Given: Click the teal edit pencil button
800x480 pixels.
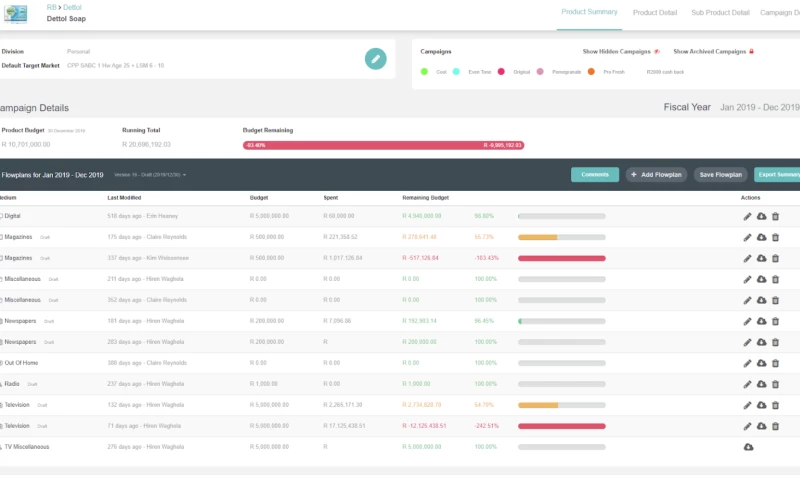Looking at the screenshot, I should tap(376, 59).
